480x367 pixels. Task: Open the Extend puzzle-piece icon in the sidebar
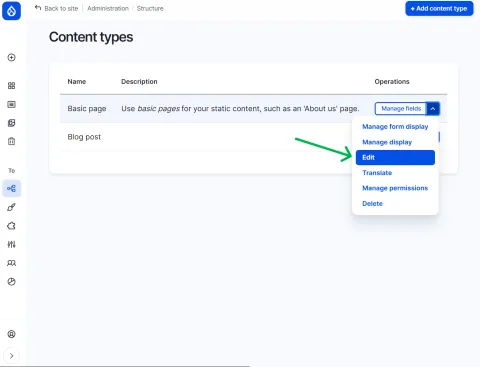(x=11, y=226)
